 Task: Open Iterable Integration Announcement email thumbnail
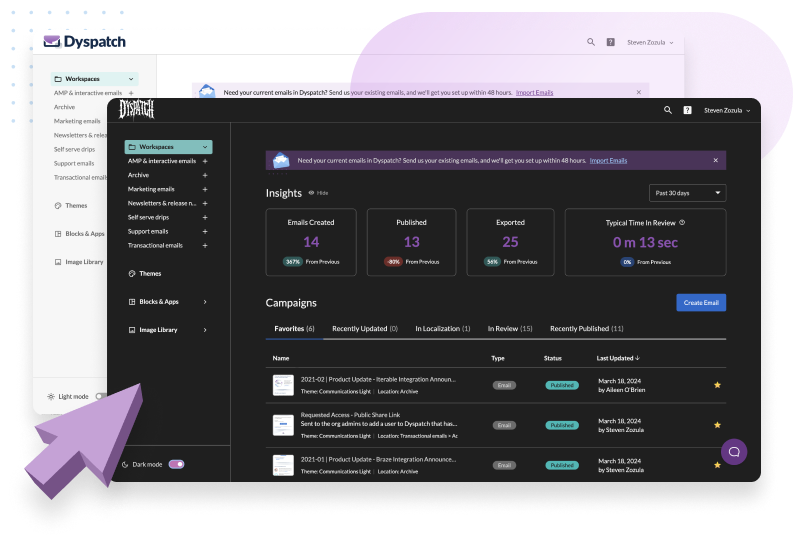[283, 385]
